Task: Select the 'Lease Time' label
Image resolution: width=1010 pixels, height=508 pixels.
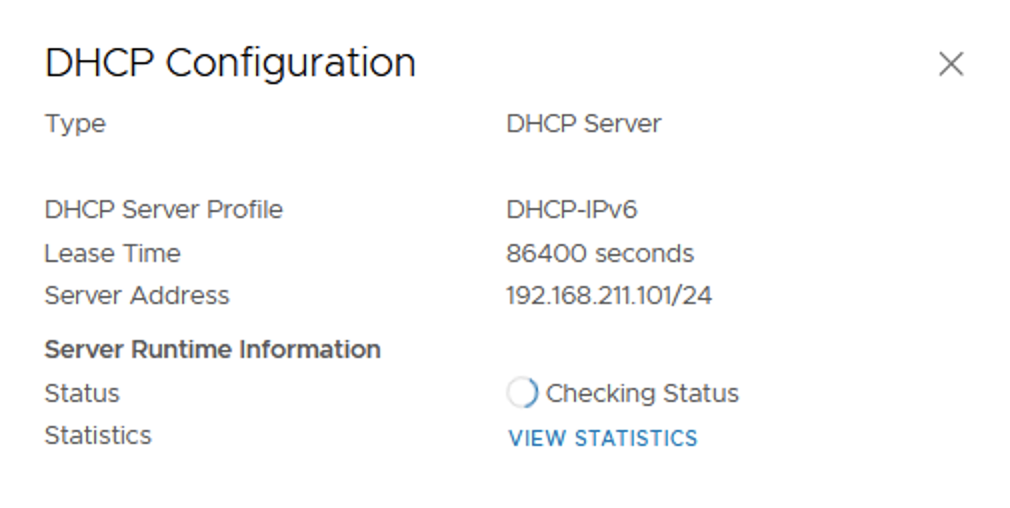Action: 112,254
